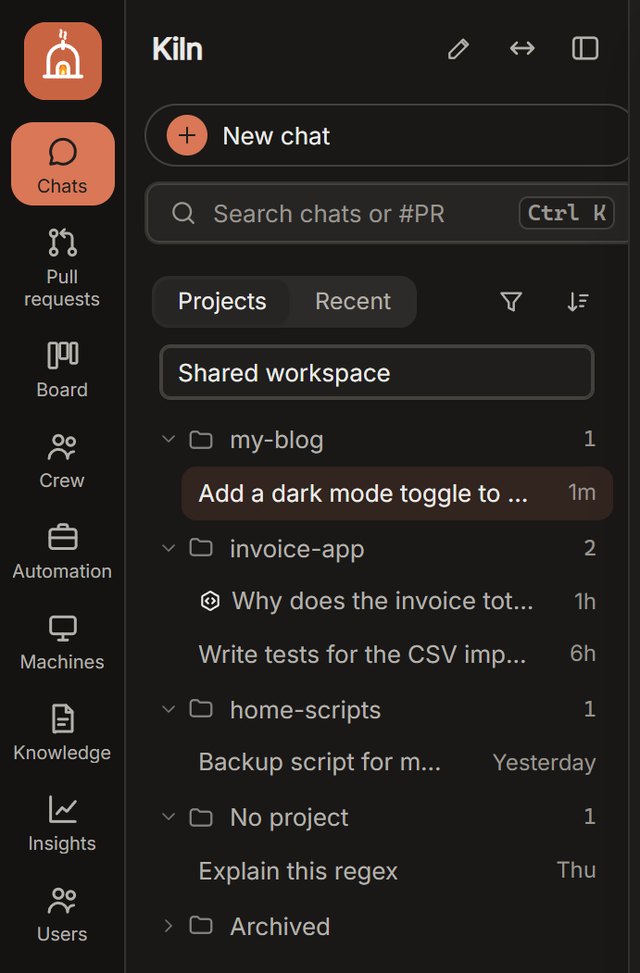Click the Kiln app logo
The width and height of the screenshot is (640, 973).
tap(63, 61)
